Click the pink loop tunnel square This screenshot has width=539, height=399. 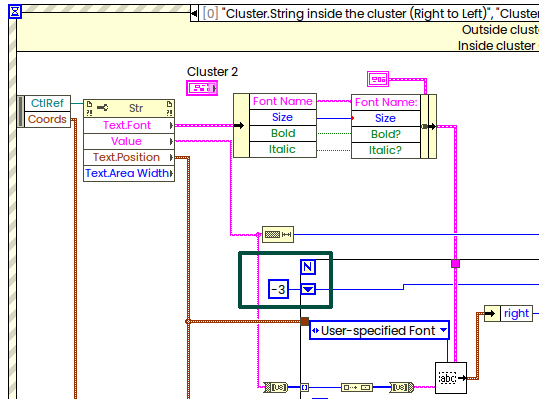tap(455, 264)
